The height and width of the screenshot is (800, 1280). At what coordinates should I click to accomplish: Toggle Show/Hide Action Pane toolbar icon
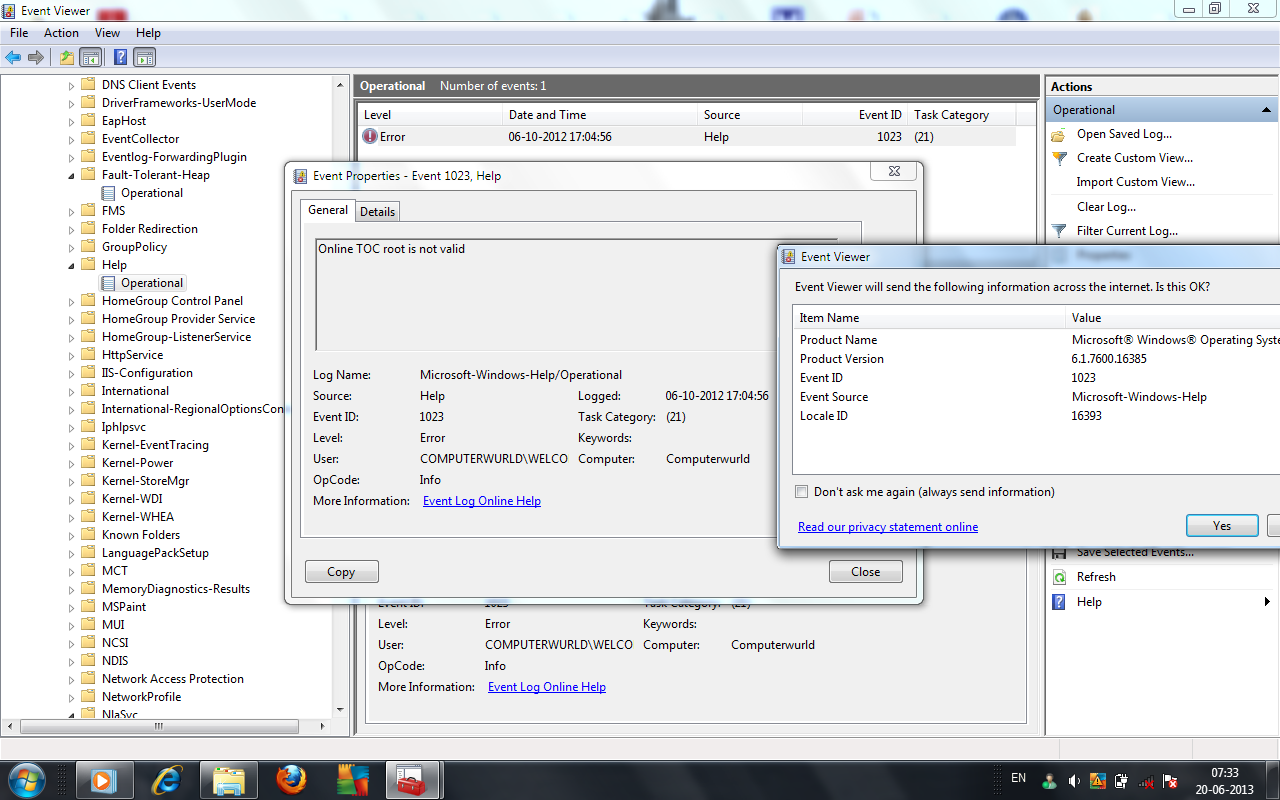(145, 57)
